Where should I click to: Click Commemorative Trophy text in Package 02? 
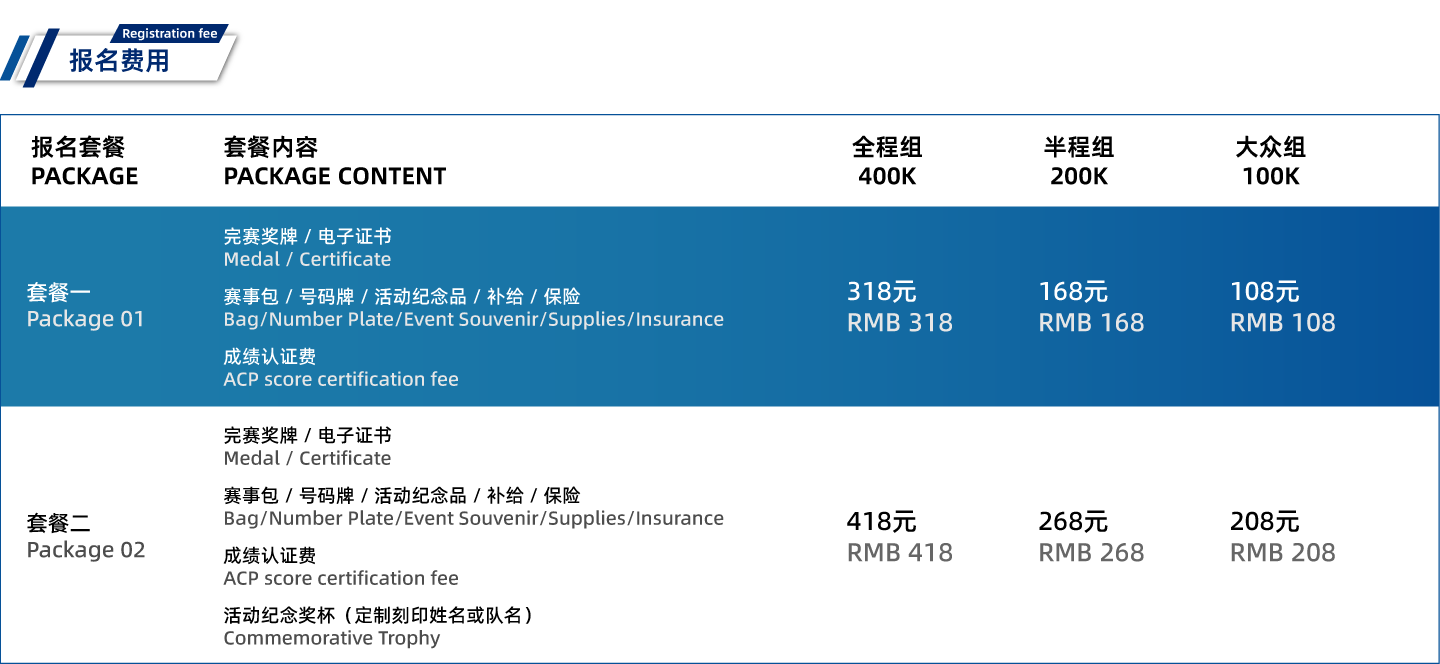point(332,638)
